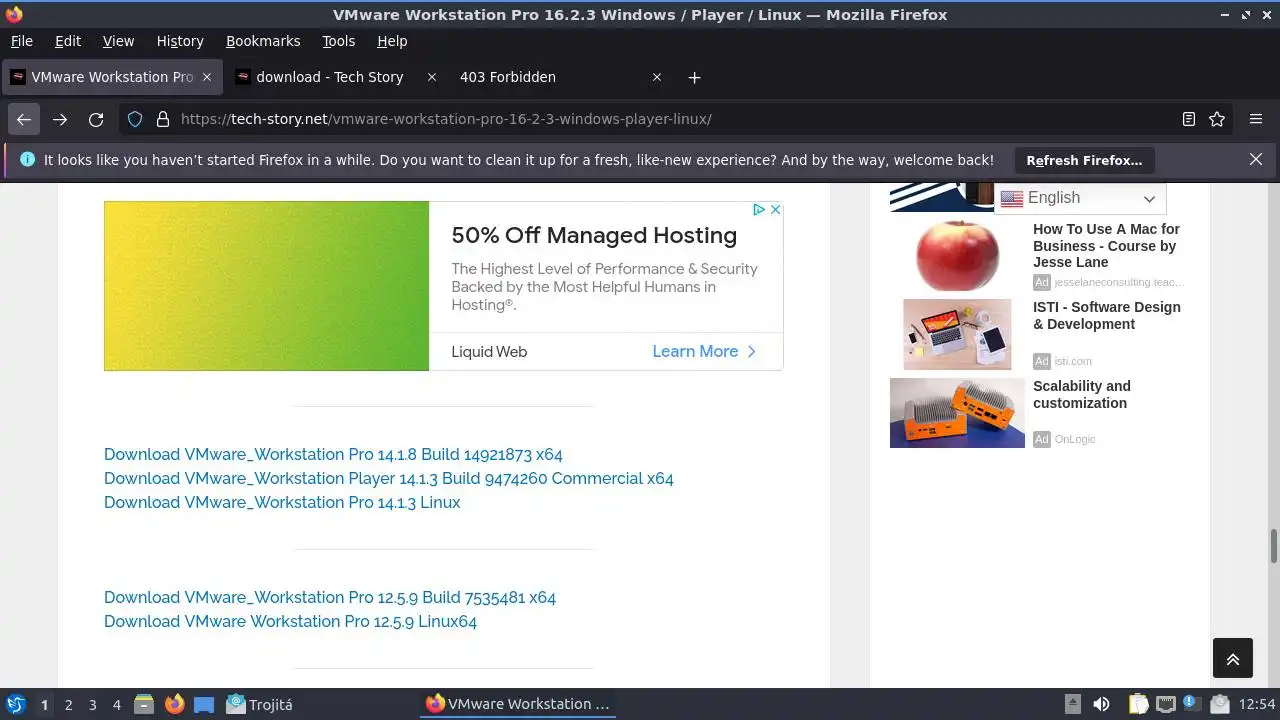
Task: Show site security lock information
Action: coord(163,119)
